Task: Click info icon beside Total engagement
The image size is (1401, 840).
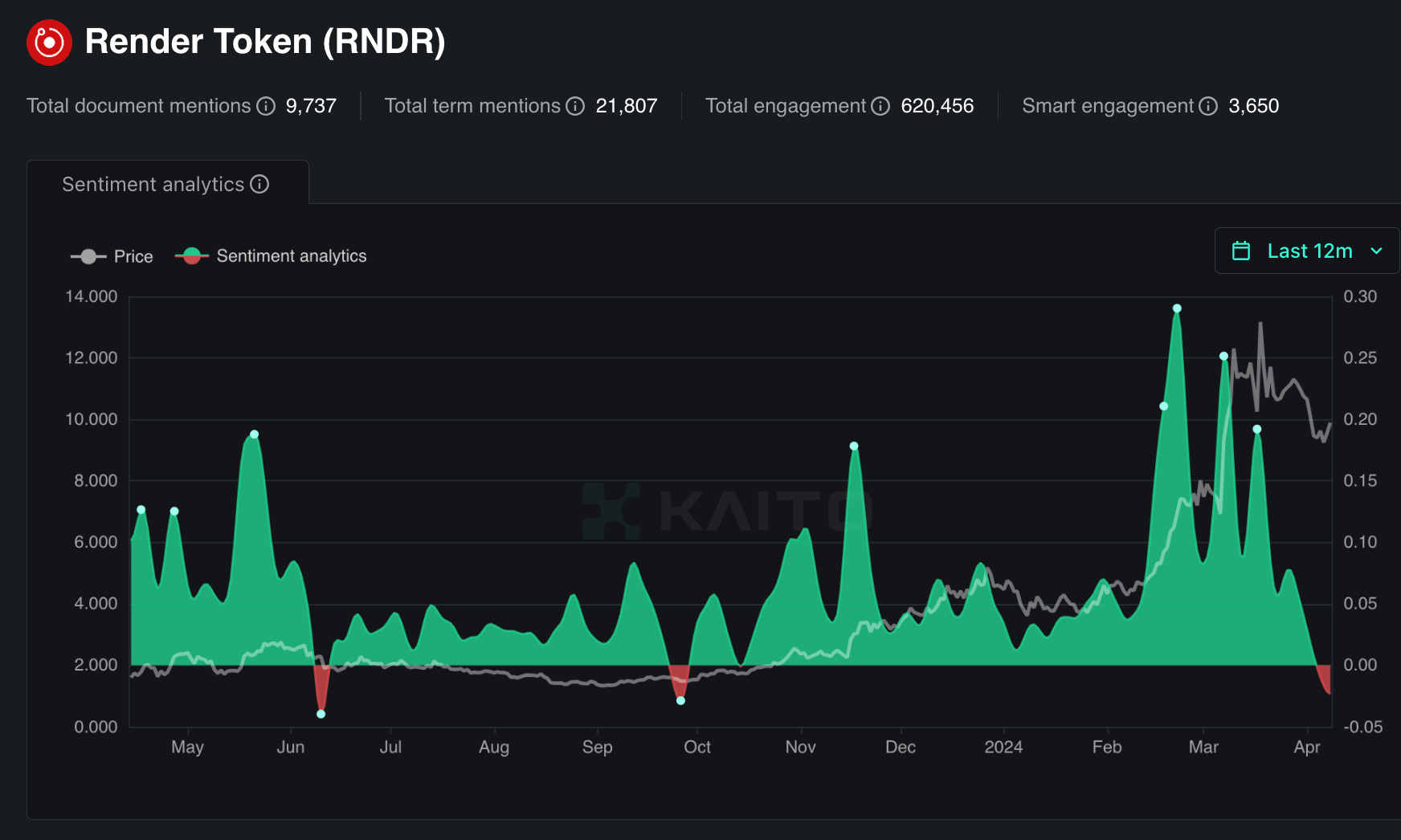Action: click(880, 106)
